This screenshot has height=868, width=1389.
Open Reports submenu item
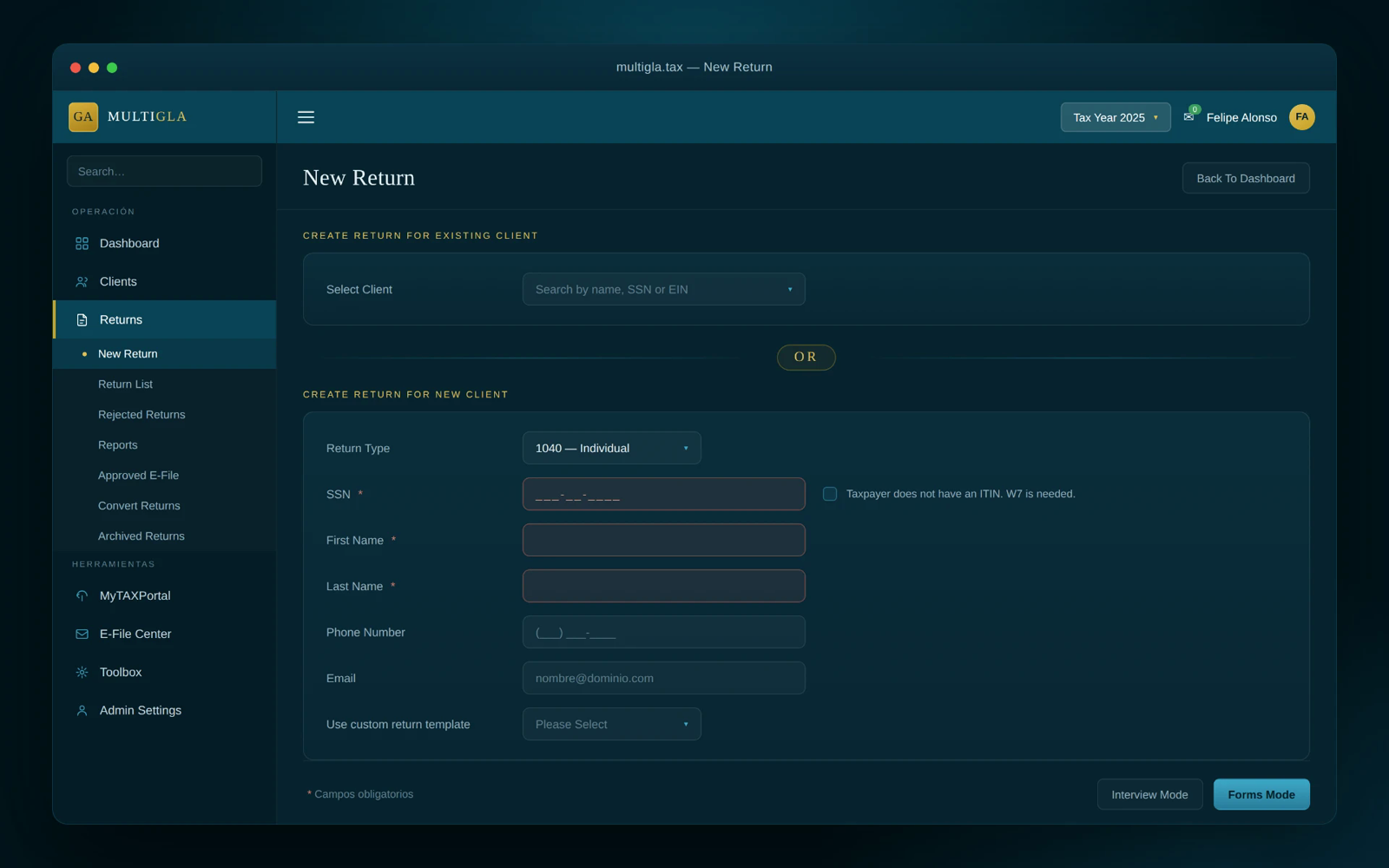tap(165, 445)
